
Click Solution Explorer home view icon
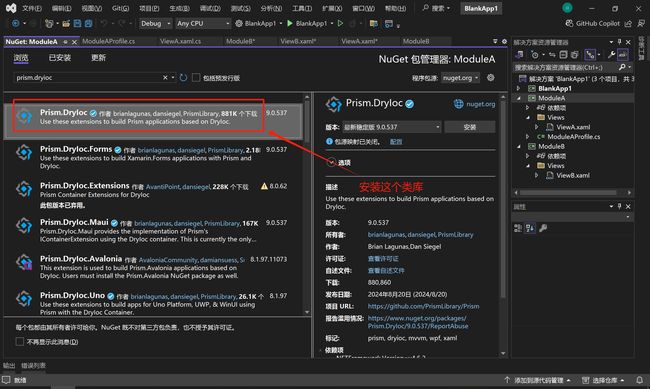(x=519, y=54)
